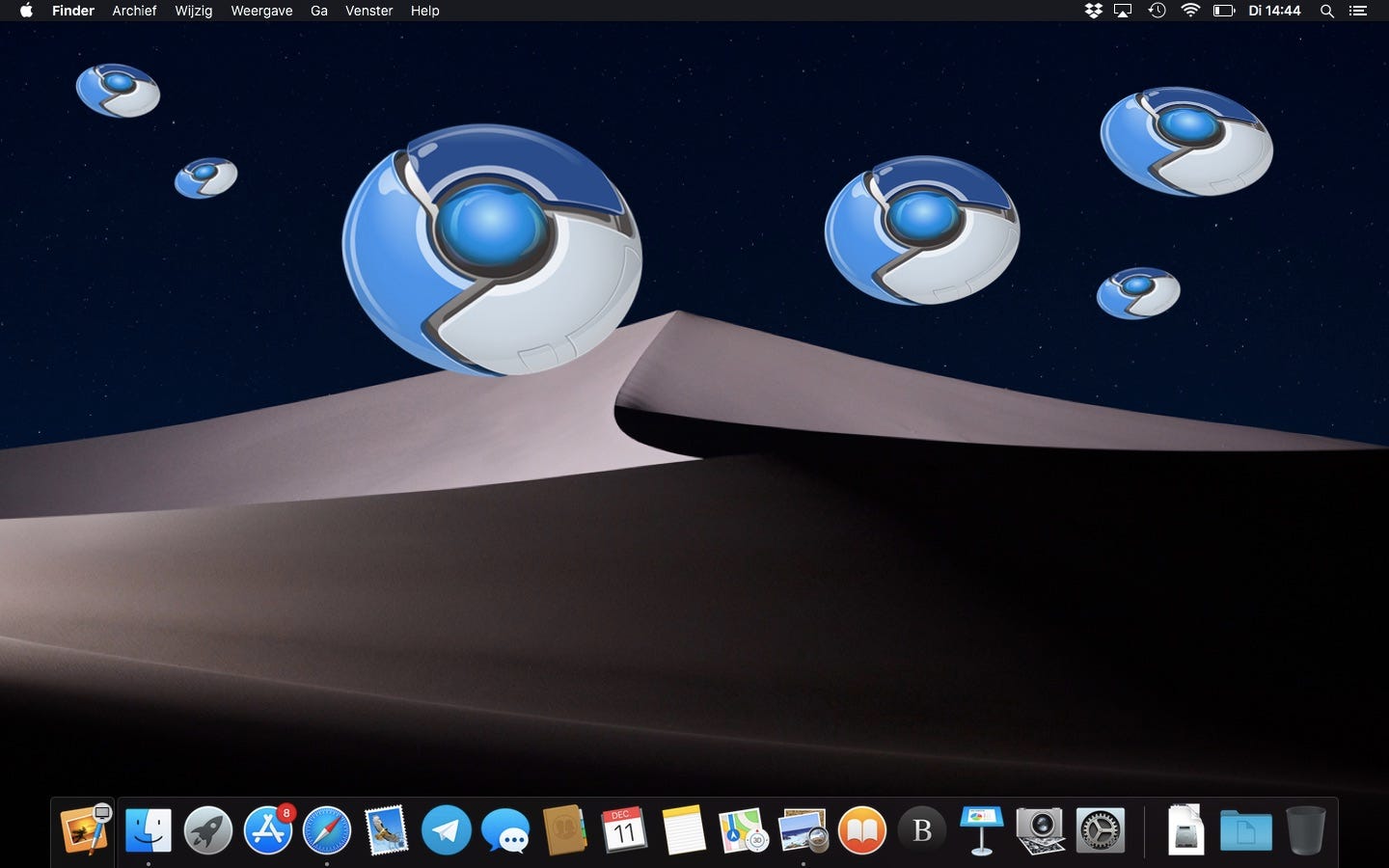Screen dimensions: 1389x868
Task: Open the Time Machine status menu
Action: (1157, 11)
